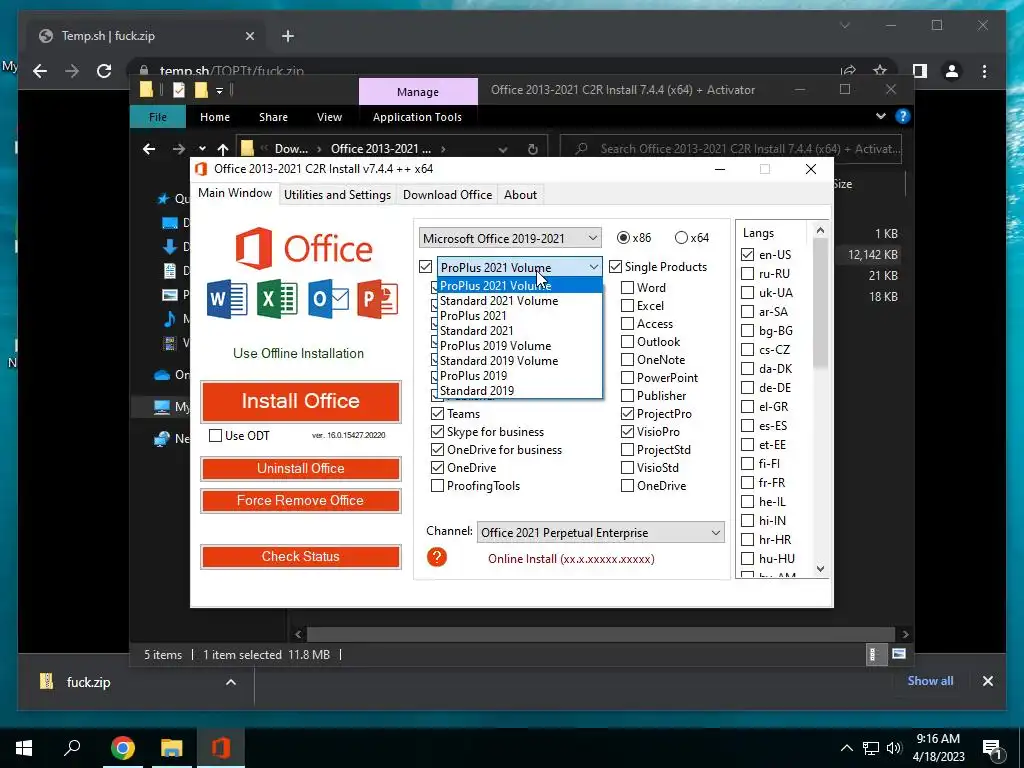Close the Temp.sh Chrome tab
Screen dimensions: 1024x768
(x=249, y=36)
